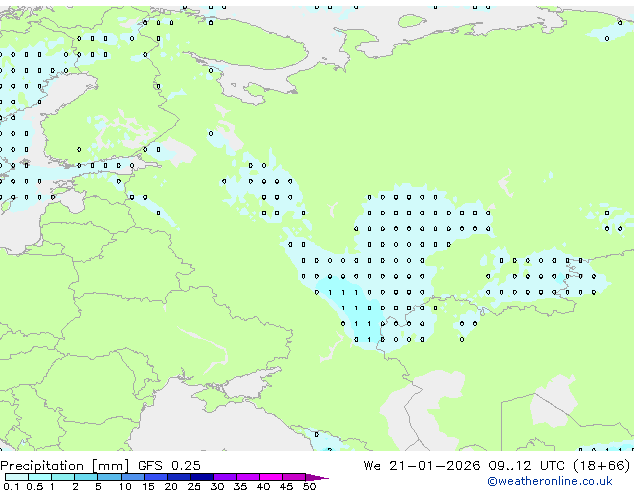Click the legend scale label "50"
The height and width of the screenshot is (490, 634).
[309, 486]
